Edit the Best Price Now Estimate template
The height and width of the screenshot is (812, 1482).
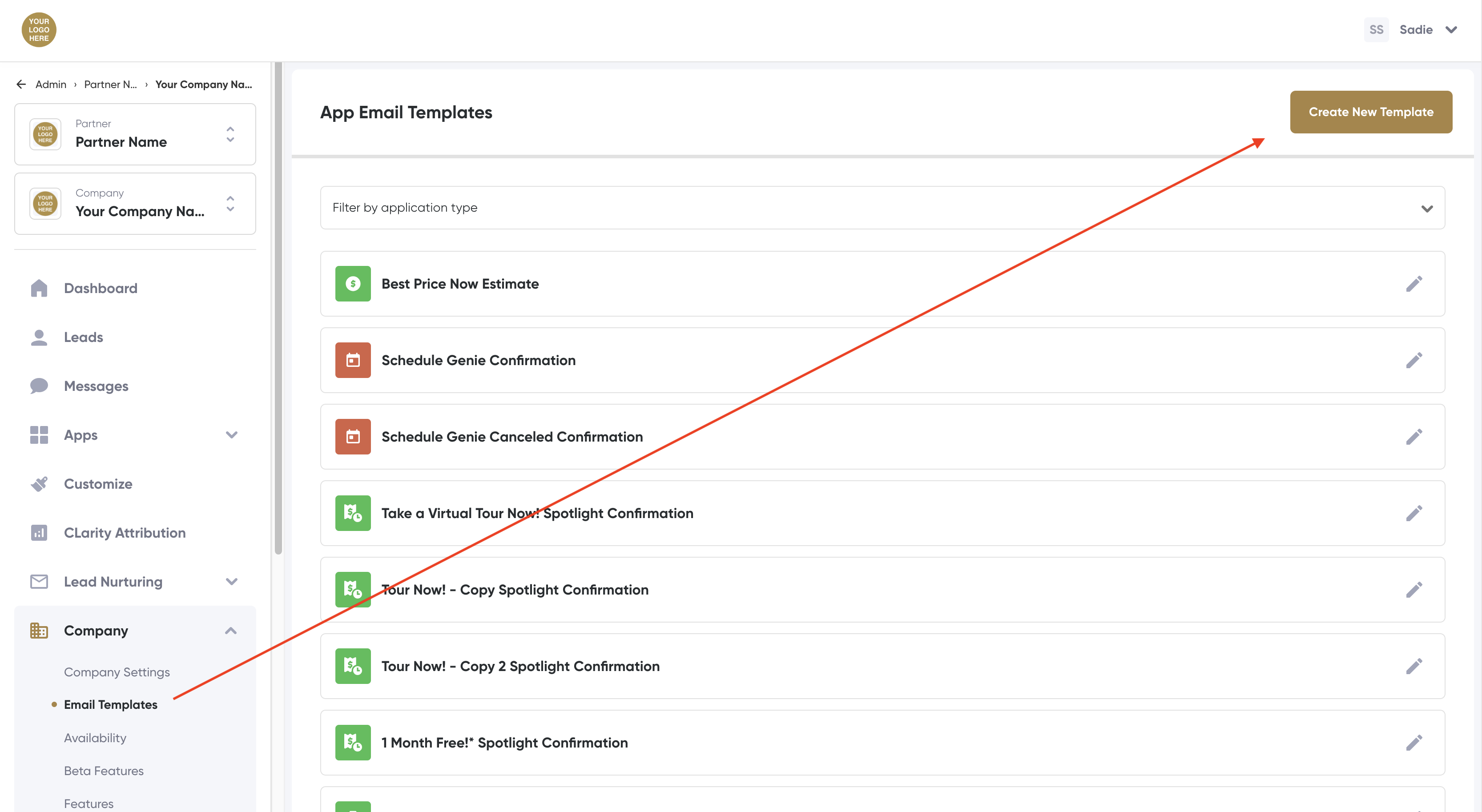tap(1414, 284)
